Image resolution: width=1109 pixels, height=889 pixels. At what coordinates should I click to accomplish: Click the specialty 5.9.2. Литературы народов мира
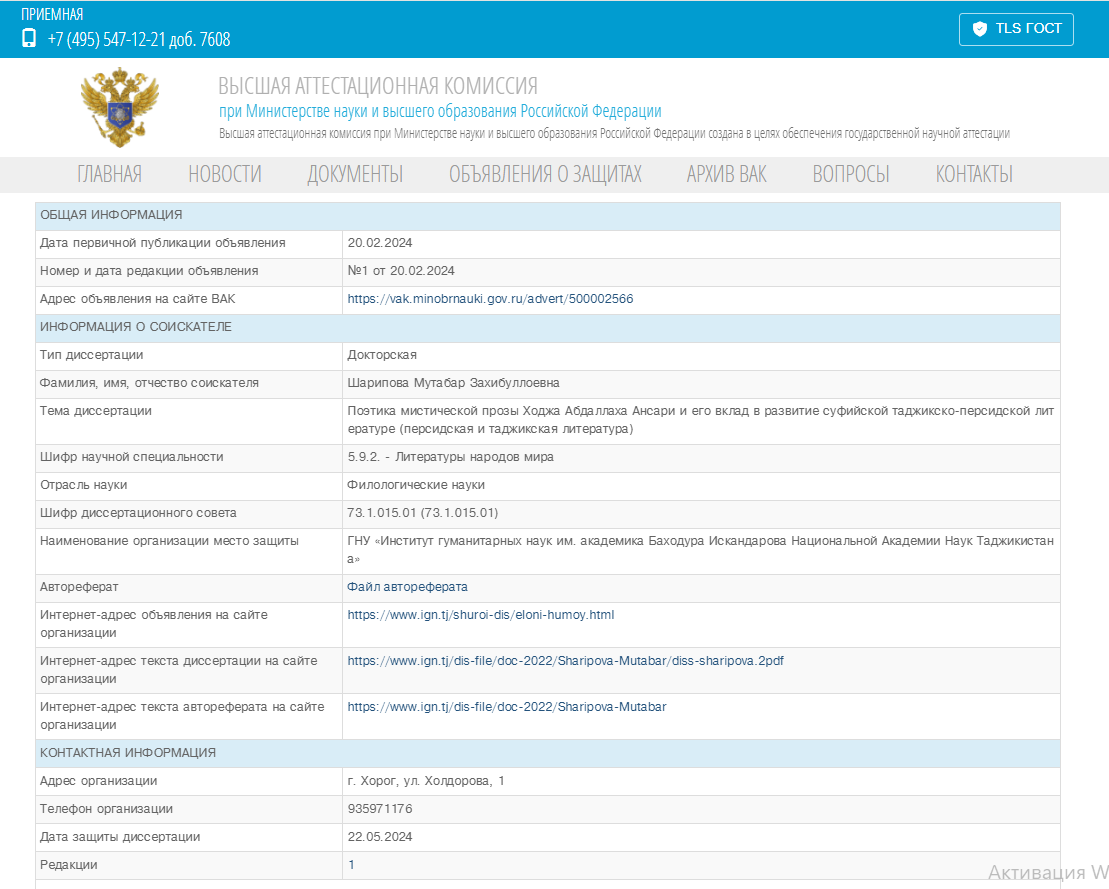(451, 458)
